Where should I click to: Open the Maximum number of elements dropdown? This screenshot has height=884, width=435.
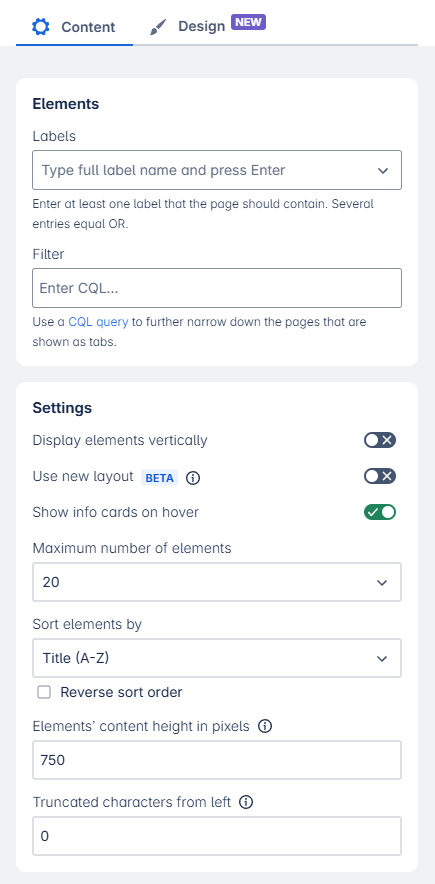tap(217, 582)
